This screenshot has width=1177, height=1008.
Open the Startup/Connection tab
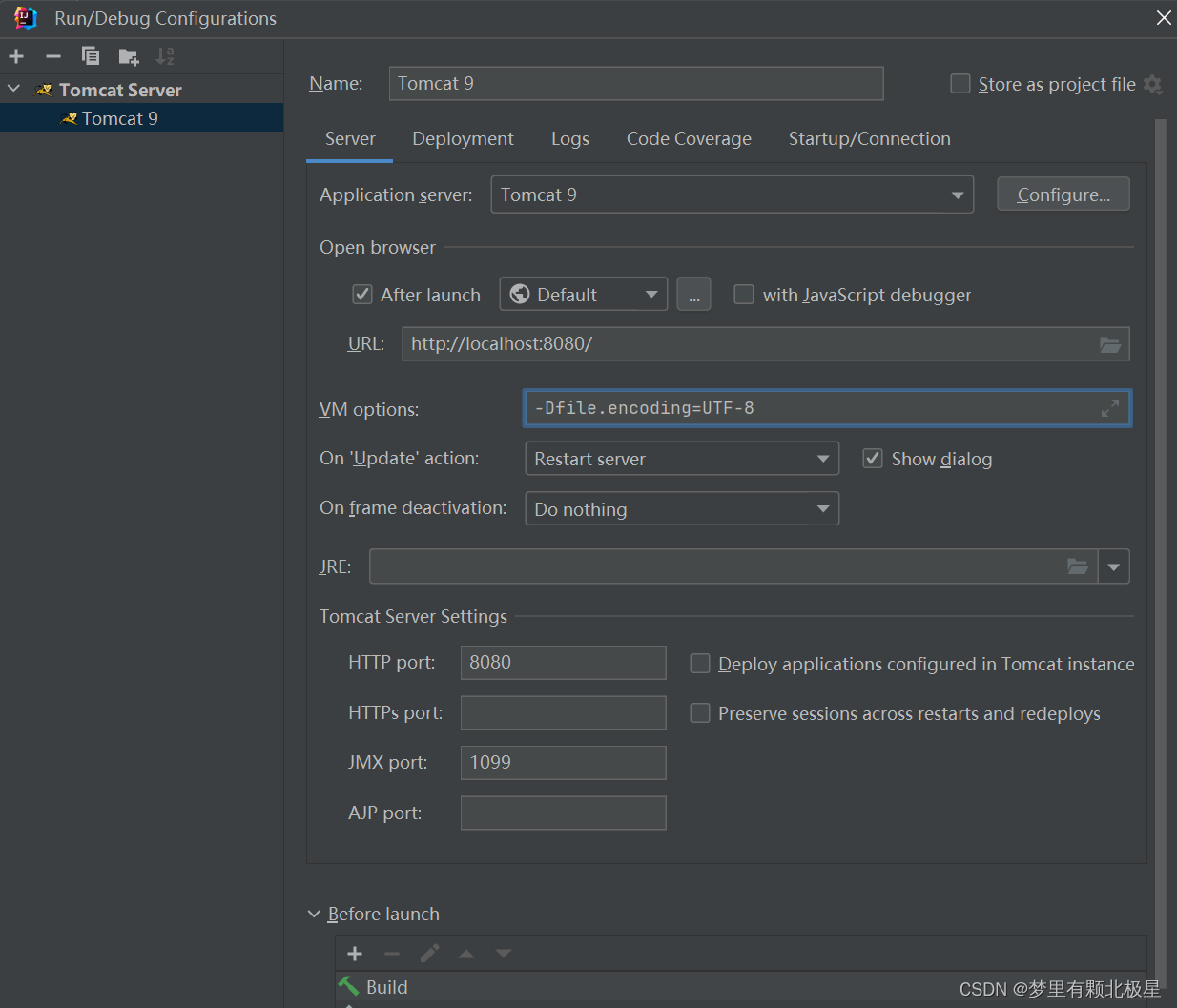tap(870, 139)
